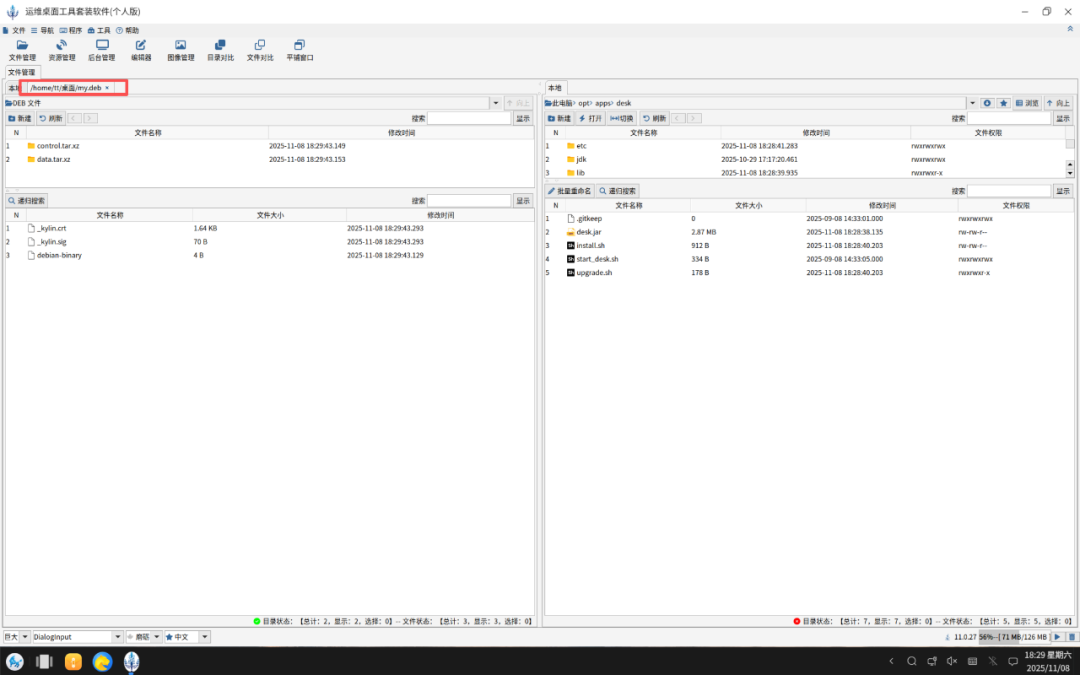The height and width of the screenshot is (675, 1080).
Task: Click 浏览 browse button in right pane
Action: click(1027, 103)
